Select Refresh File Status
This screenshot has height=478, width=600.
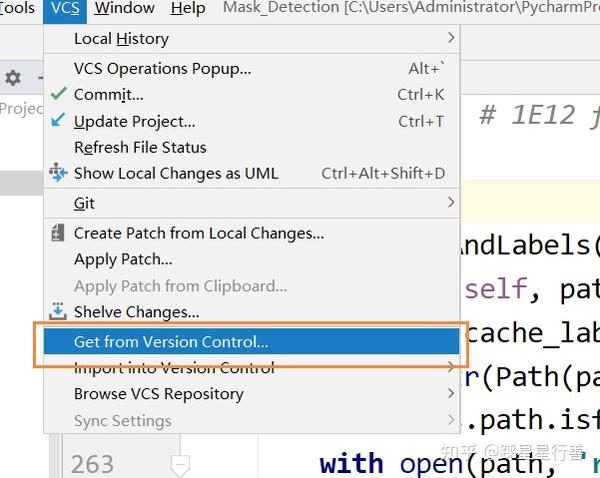(140, 147)
